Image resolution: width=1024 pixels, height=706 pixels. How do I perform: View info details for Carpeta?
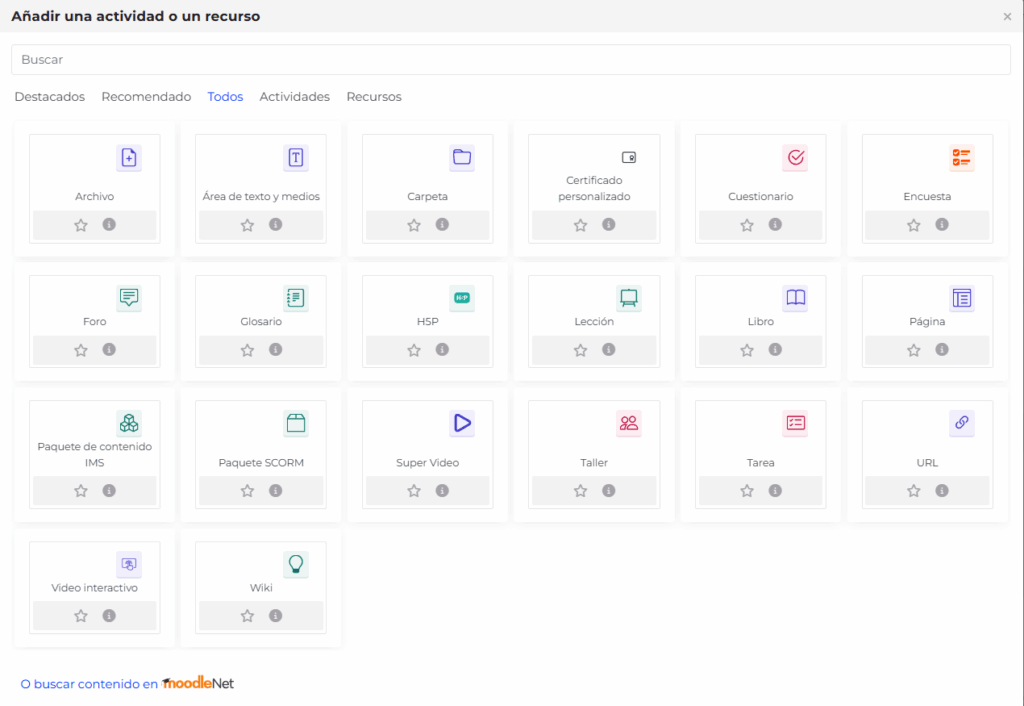point(442,225)
